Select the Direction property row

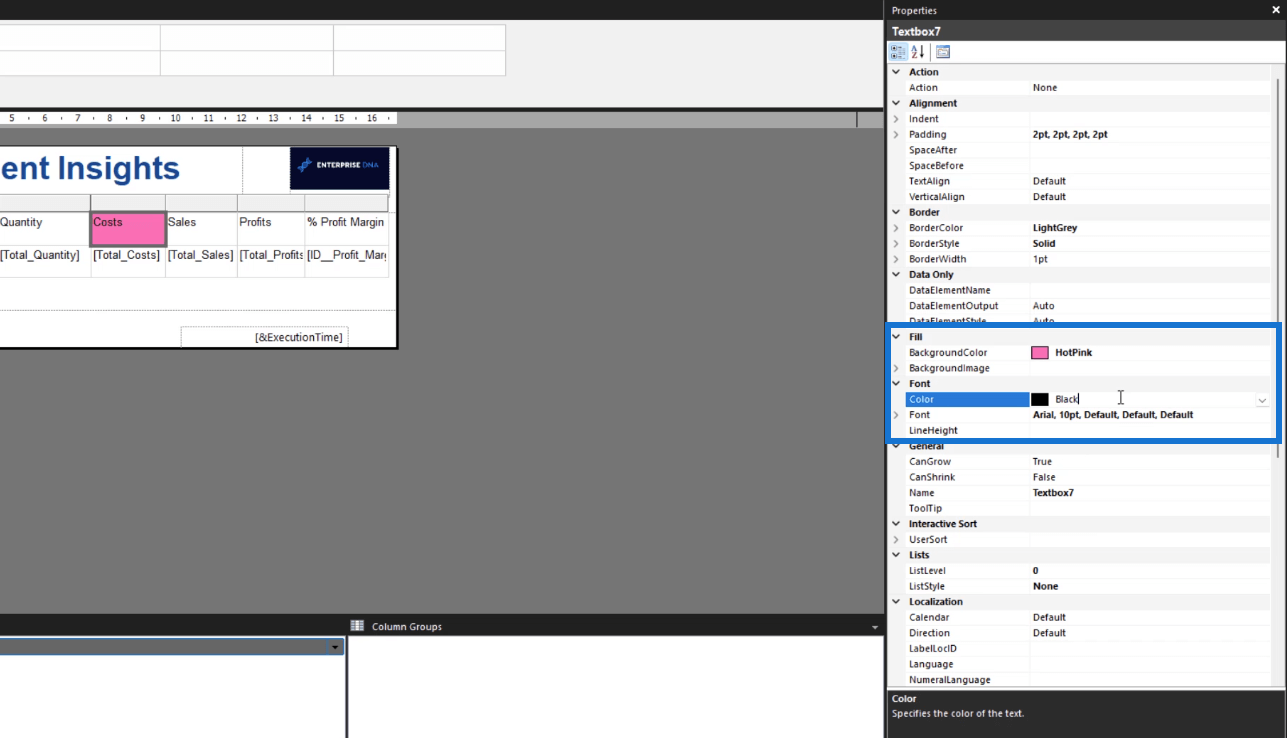[1088, 633]
